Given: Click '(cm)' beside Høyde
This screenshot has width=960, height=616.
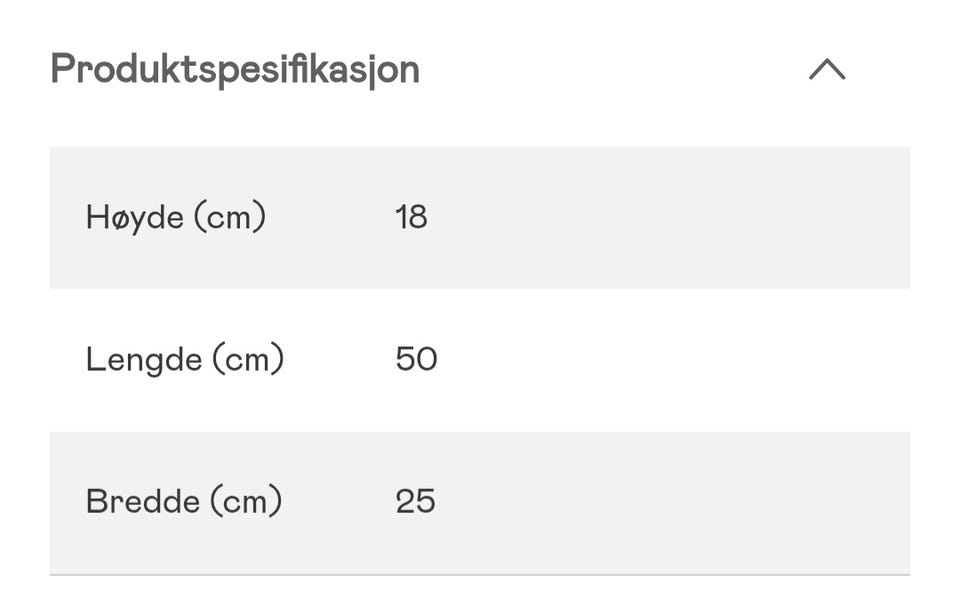Looking at the screenshot, I should coord(230,217).
